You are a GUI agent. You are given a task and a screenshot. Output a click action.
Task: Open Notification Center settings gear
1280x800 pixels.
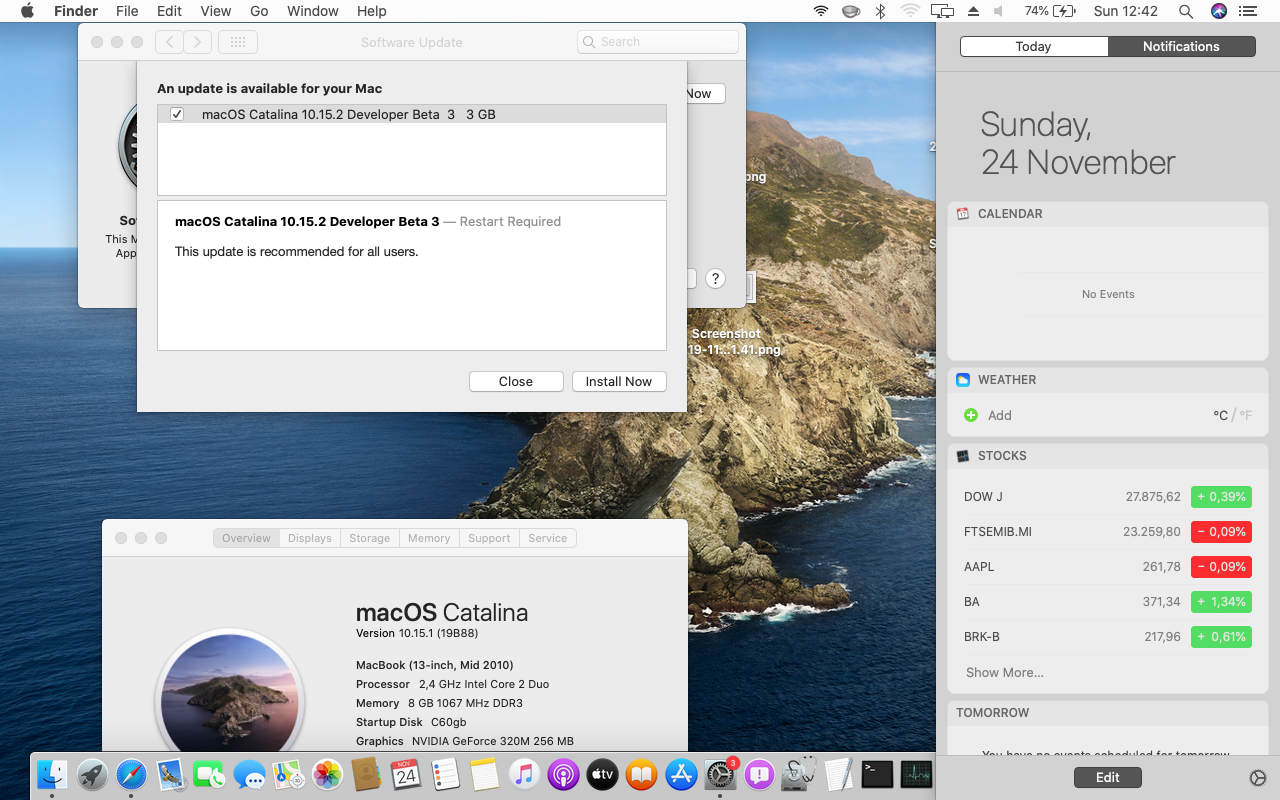[1258, 778]
